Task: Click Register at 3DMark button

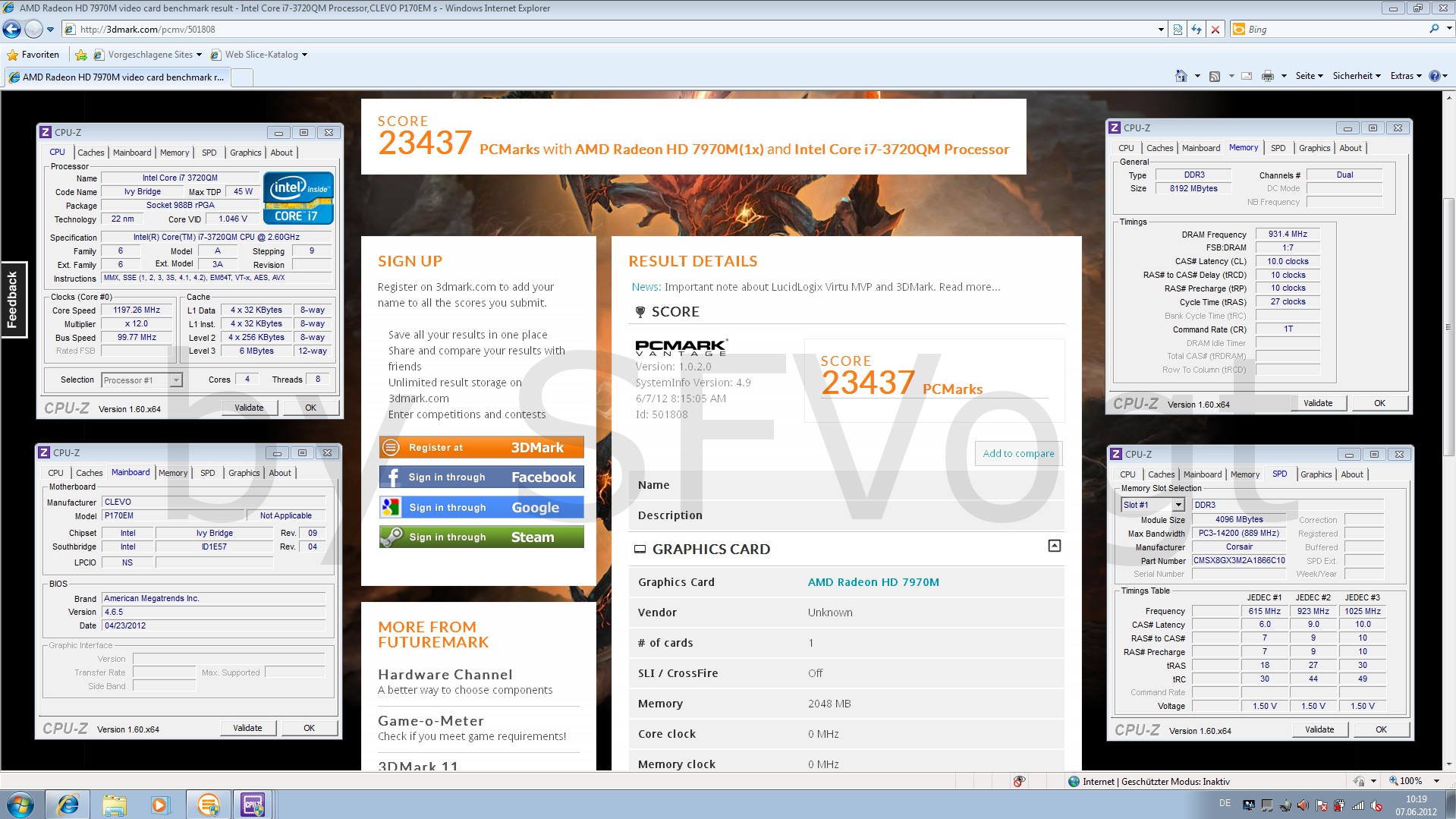Action: click(482, 448)
